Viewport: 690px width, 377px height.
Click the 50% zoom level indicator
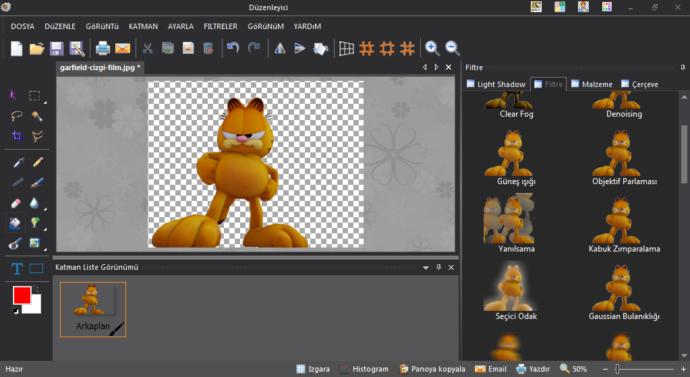coord(573,369)
